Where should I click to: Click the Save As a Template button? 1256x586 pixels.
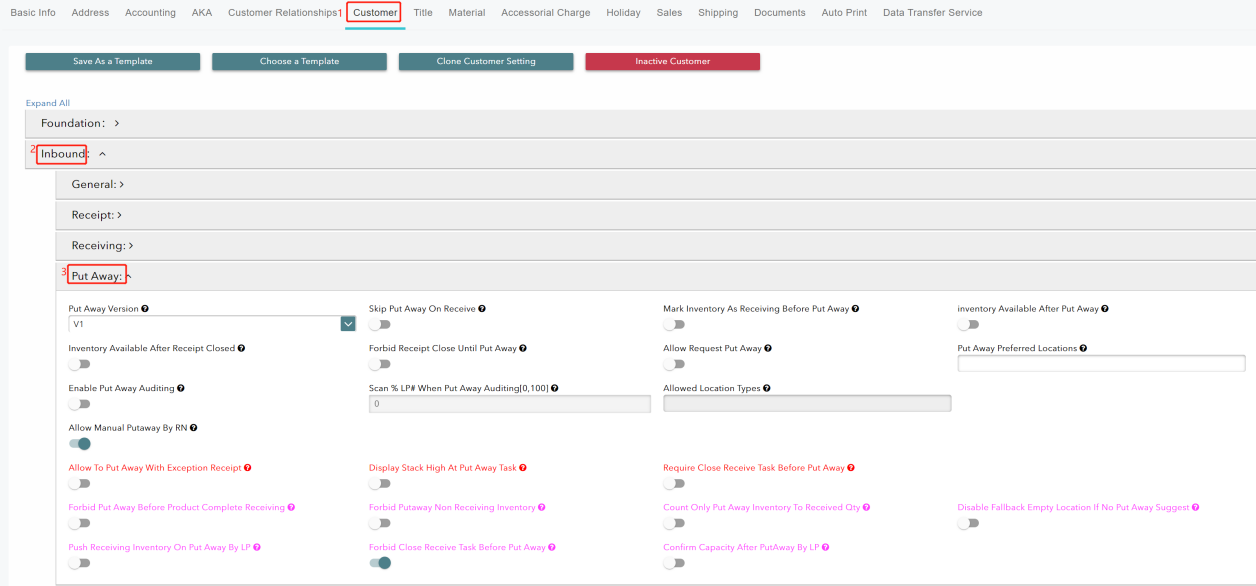coord(113,61)
